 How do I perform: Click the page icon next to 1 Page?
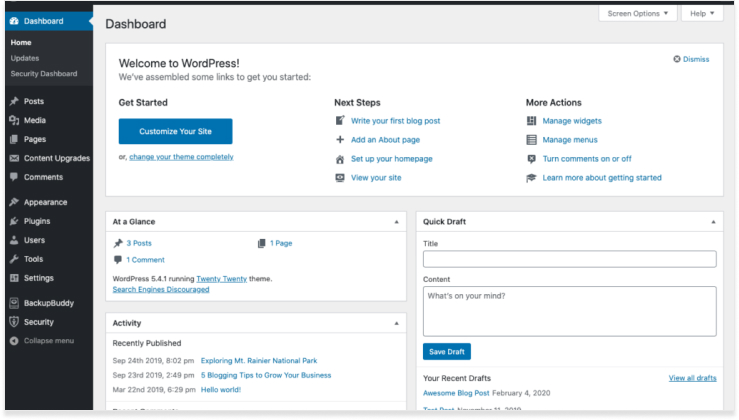(262, 243)
